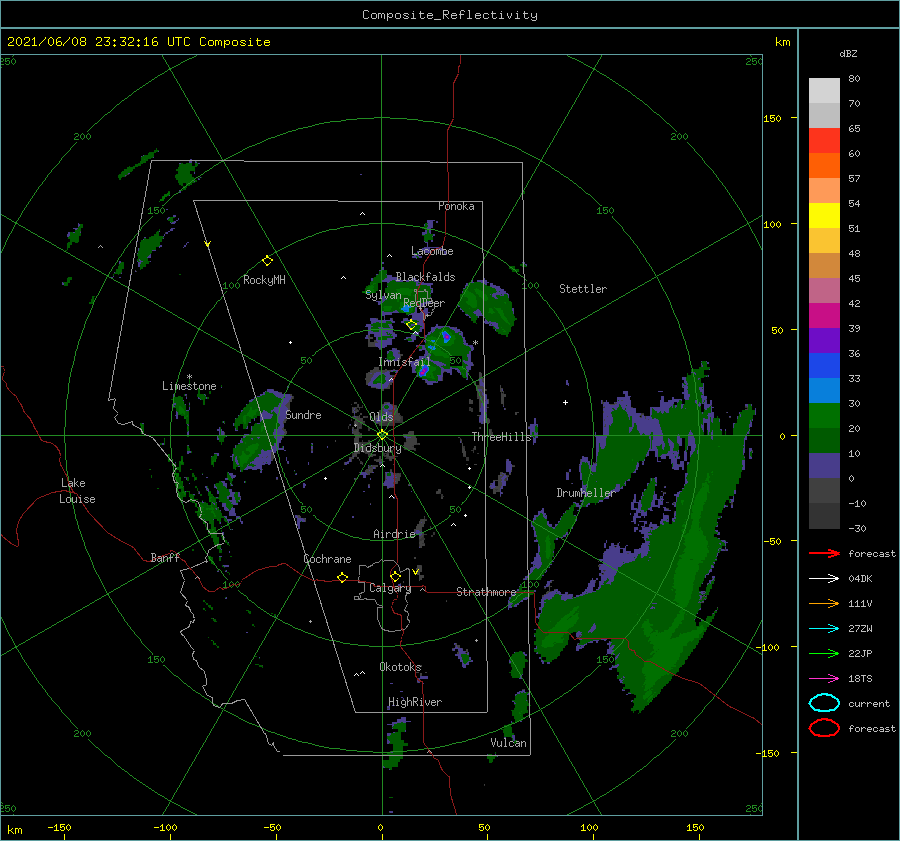Click the Sundre town label
The width and height of the screenshot is (900, 841).
tap(303, 414)
